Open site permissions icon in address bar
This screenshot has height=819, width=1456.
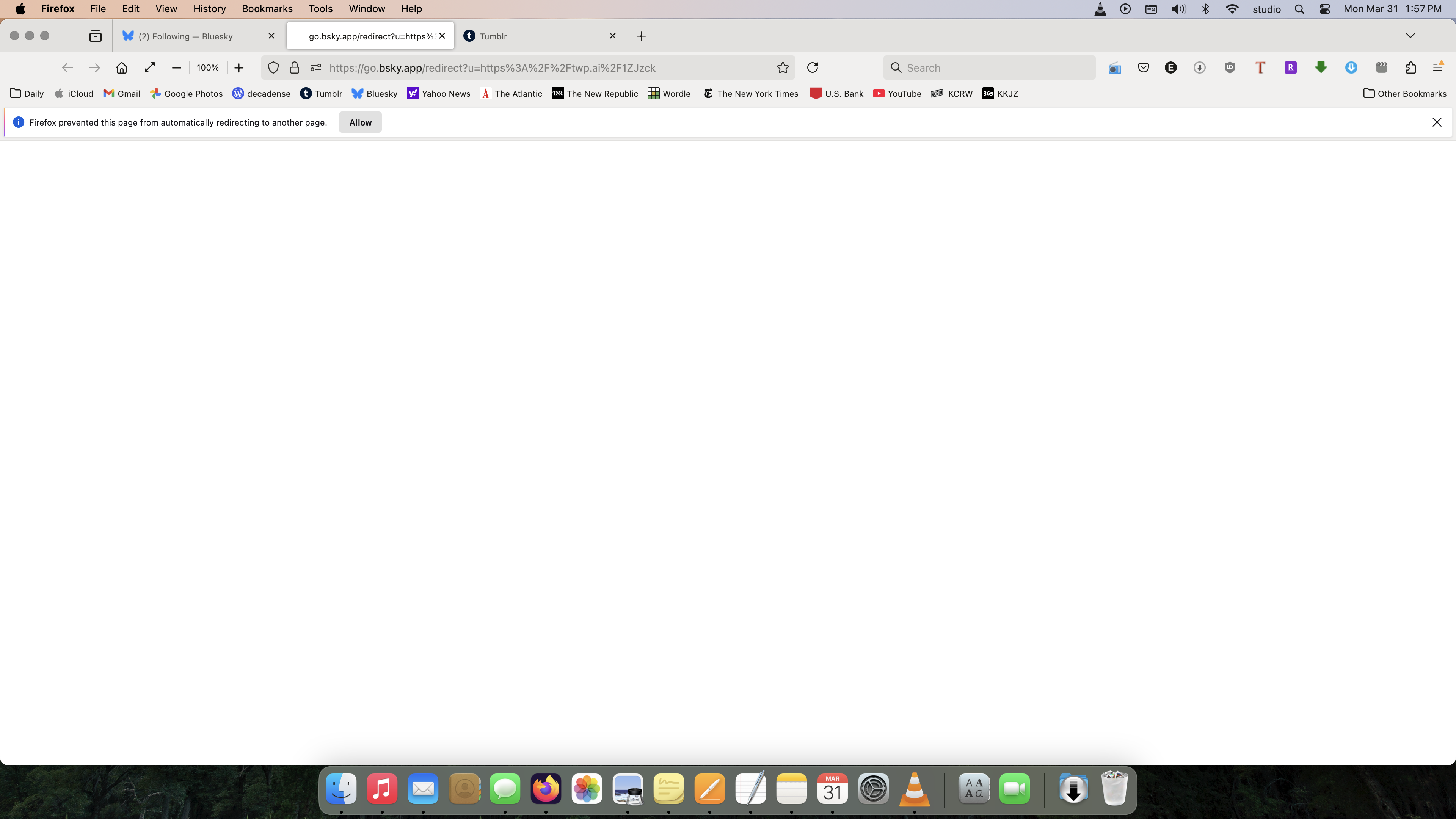(x=316, y=68)
